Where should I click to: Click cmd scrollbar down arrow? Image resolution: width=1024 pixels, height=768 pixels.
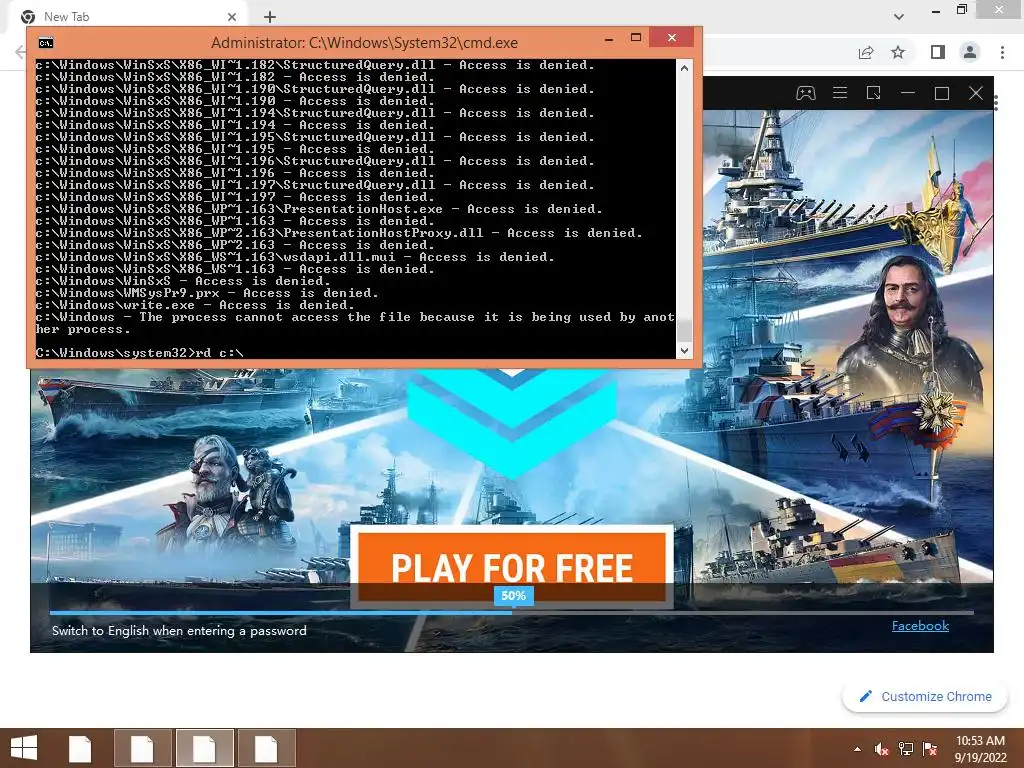[684, 351]
